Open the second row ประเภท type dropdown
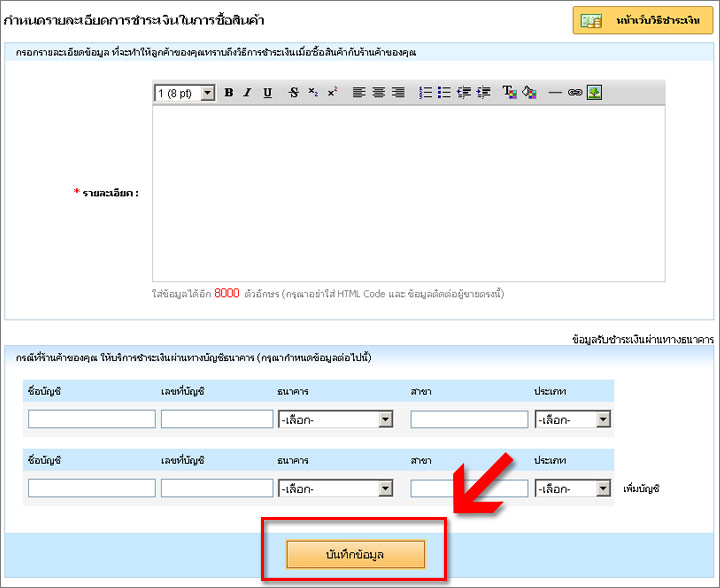The image size is (720, 588). click(x=573, y=489)
